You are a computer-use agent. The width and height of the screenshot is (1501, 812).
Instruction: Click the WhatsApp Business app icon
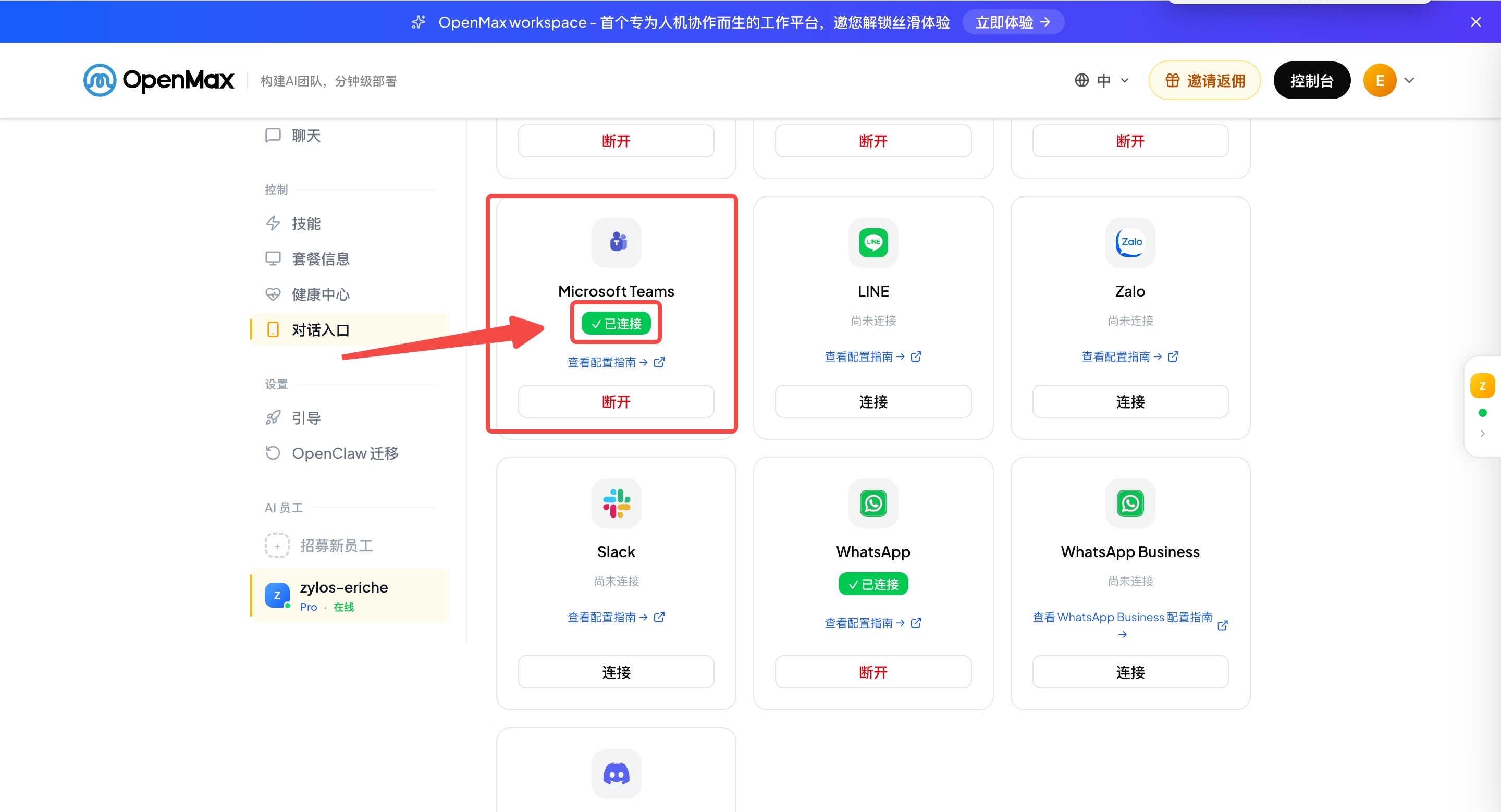click(1130, 503)
